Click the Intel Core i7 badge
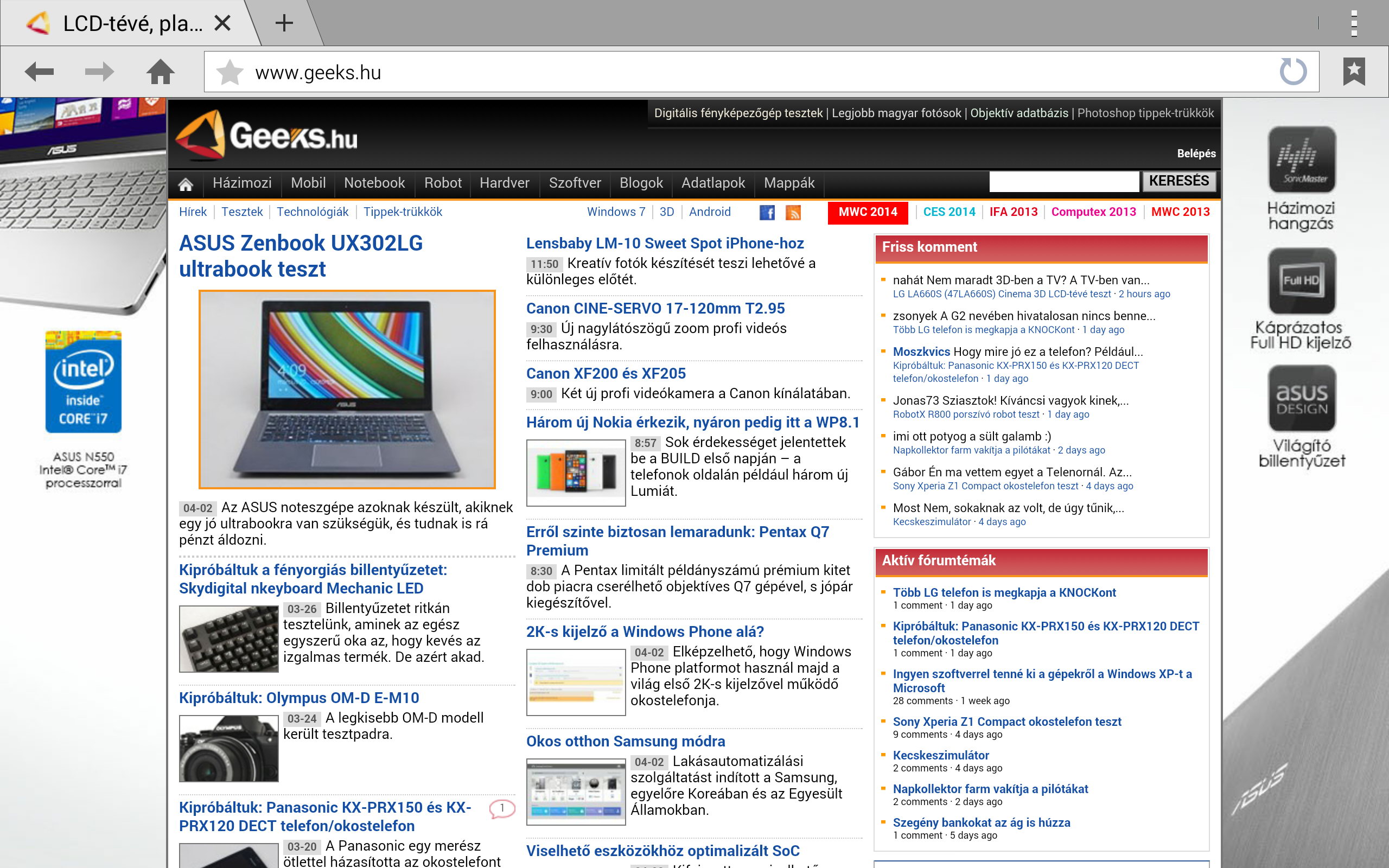Viewport: 1389px width, 868px height. [84, 381]
